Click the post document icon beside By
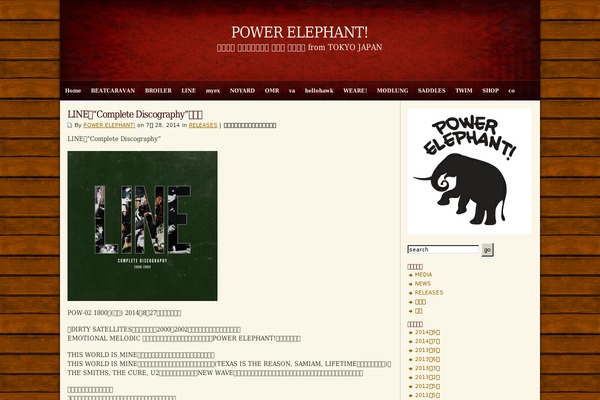The width and height of the screenshot is (600, 400). pyautogui.click(x=70, y=125)
